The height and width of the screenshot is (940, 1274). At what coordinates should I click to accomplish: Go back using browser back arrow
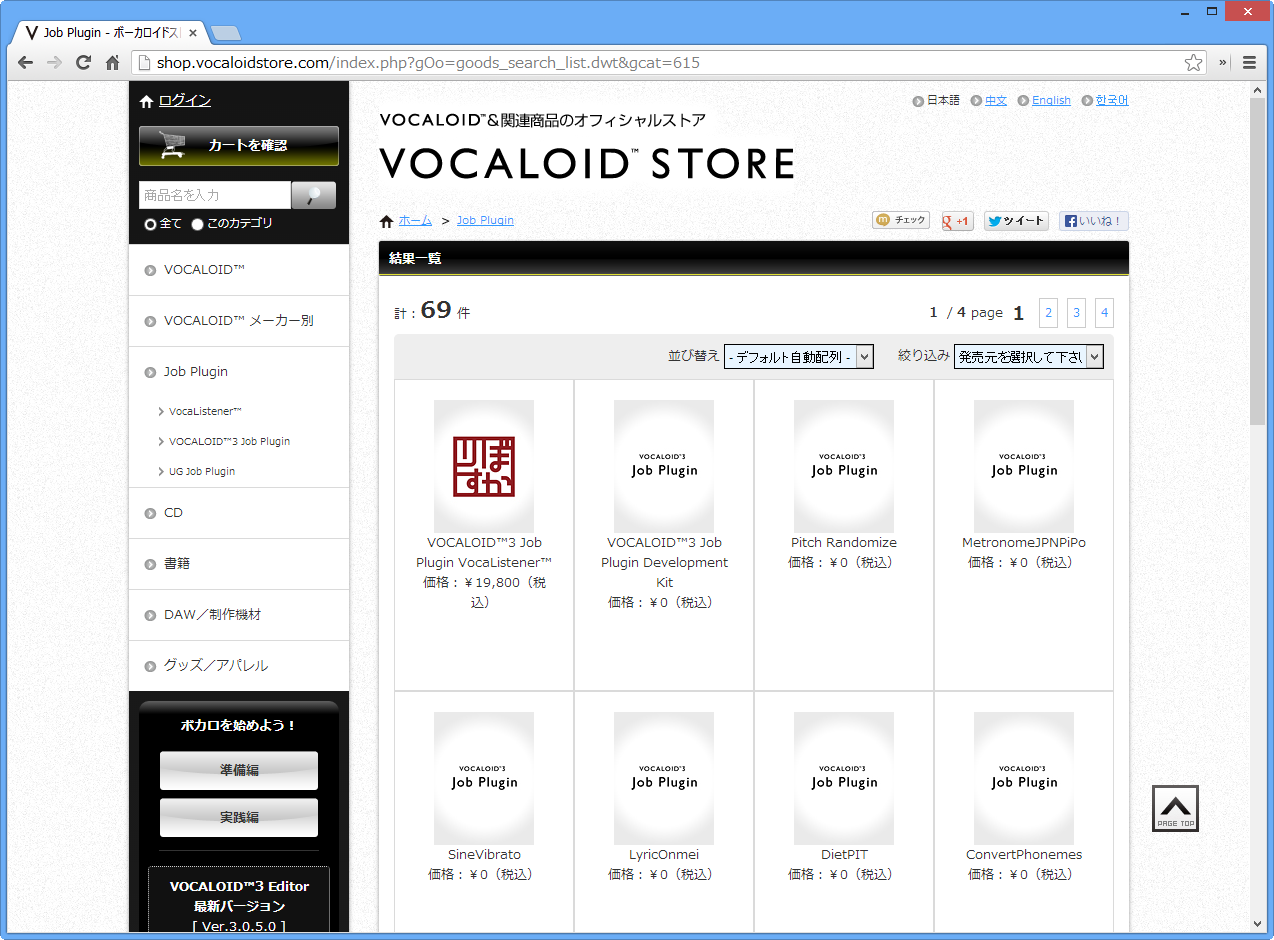[25, 62]
